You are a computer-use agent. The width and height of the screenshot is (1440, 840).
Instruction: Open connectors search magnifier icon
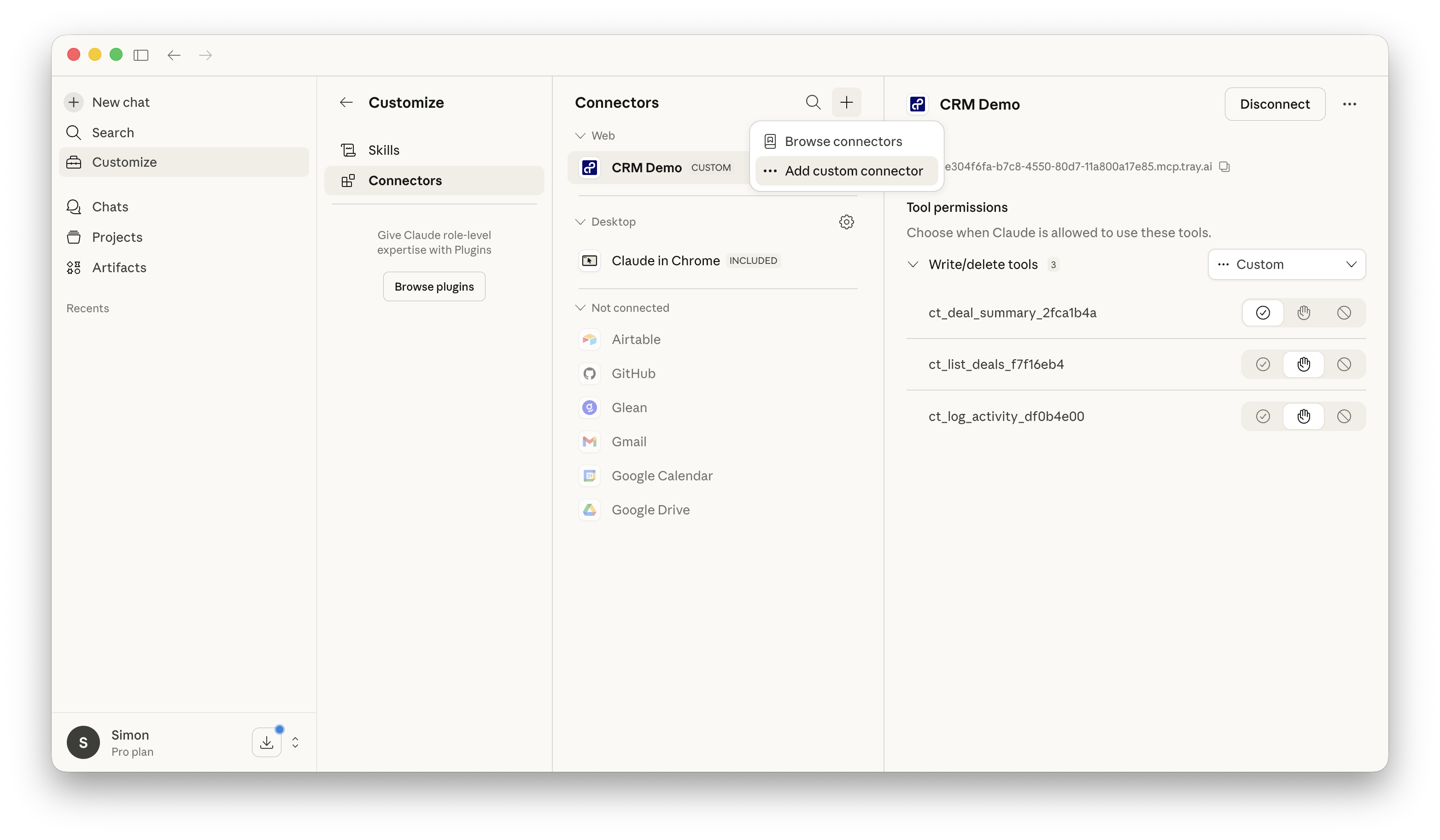tap(813, 102)
